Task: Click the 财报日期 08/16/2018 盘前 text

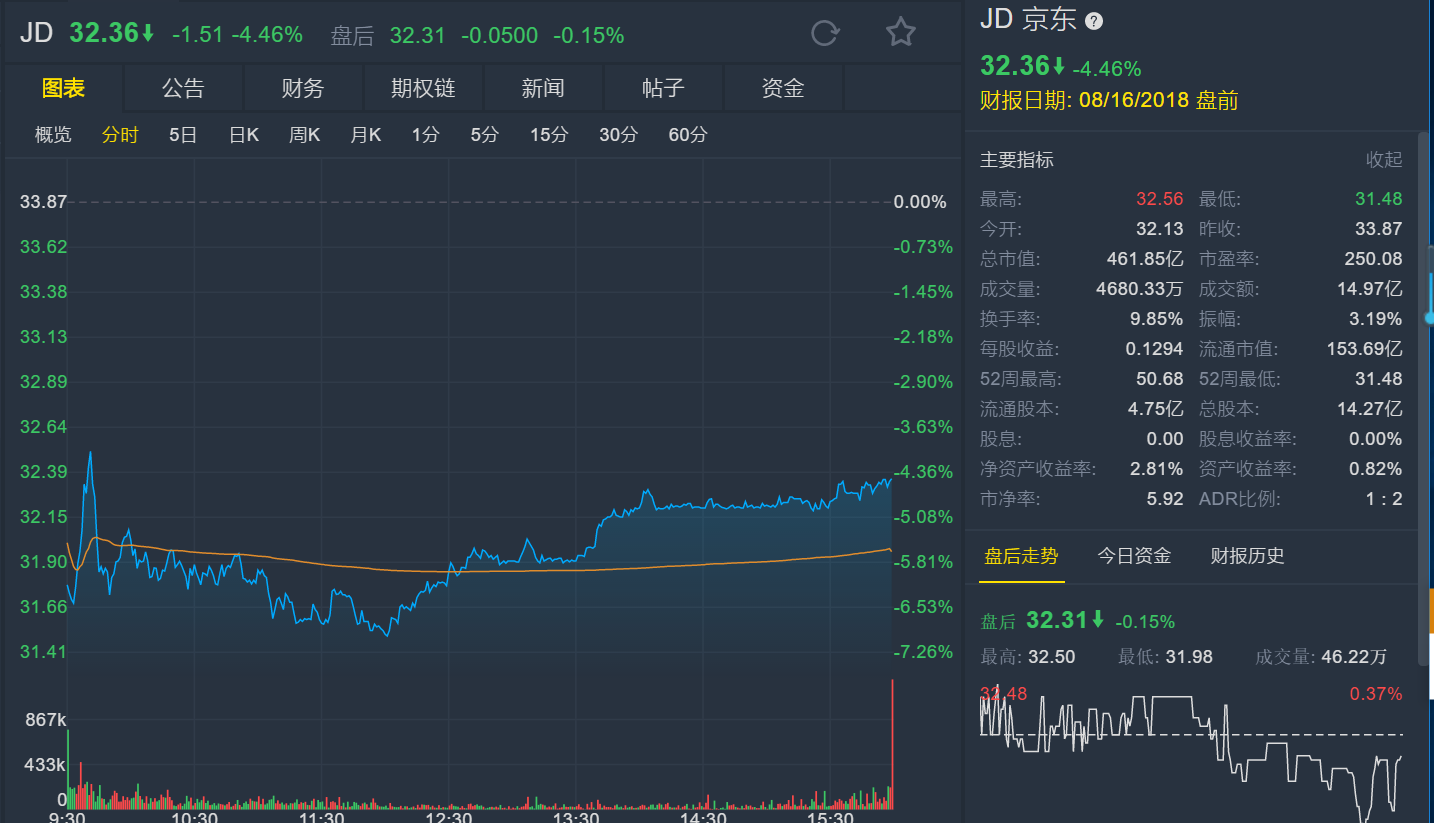Action: (x=1109, y=101)
